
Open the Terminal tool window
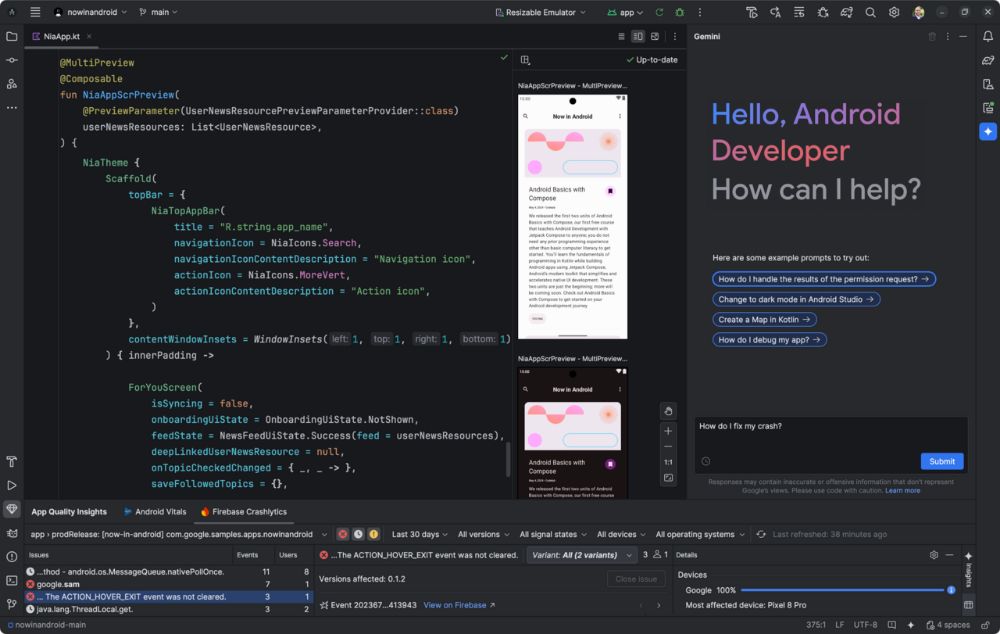pyautogui.click(x=11, y=580)
